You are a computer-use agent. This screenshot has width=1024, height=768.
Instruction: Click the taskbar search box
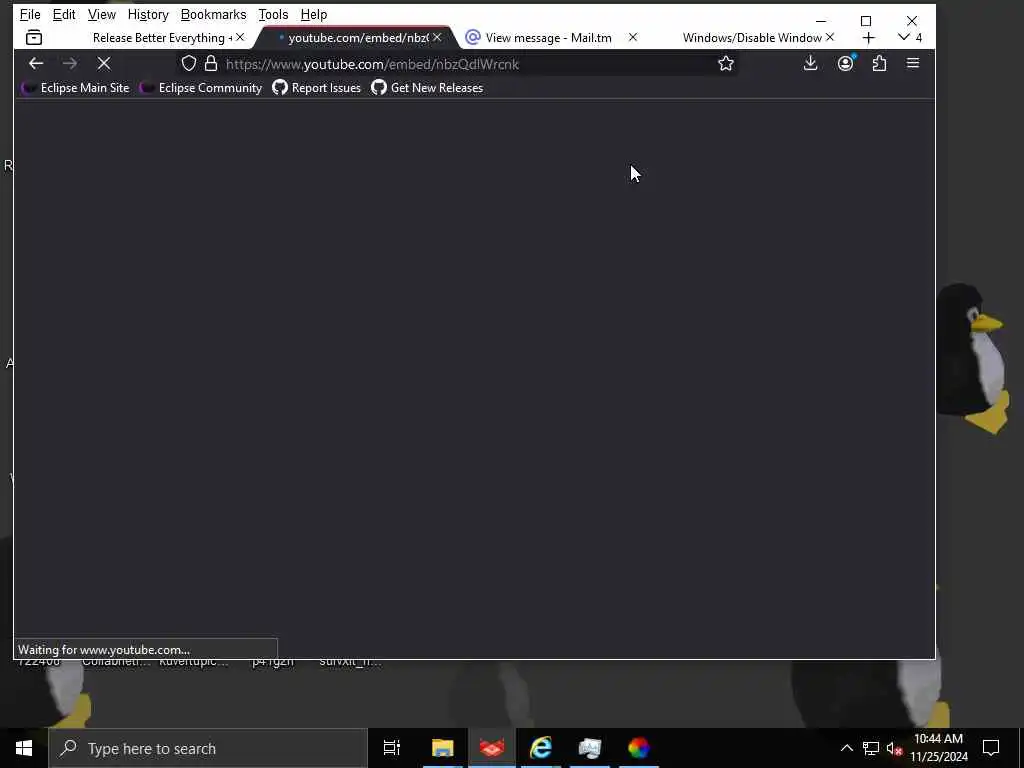208,748
